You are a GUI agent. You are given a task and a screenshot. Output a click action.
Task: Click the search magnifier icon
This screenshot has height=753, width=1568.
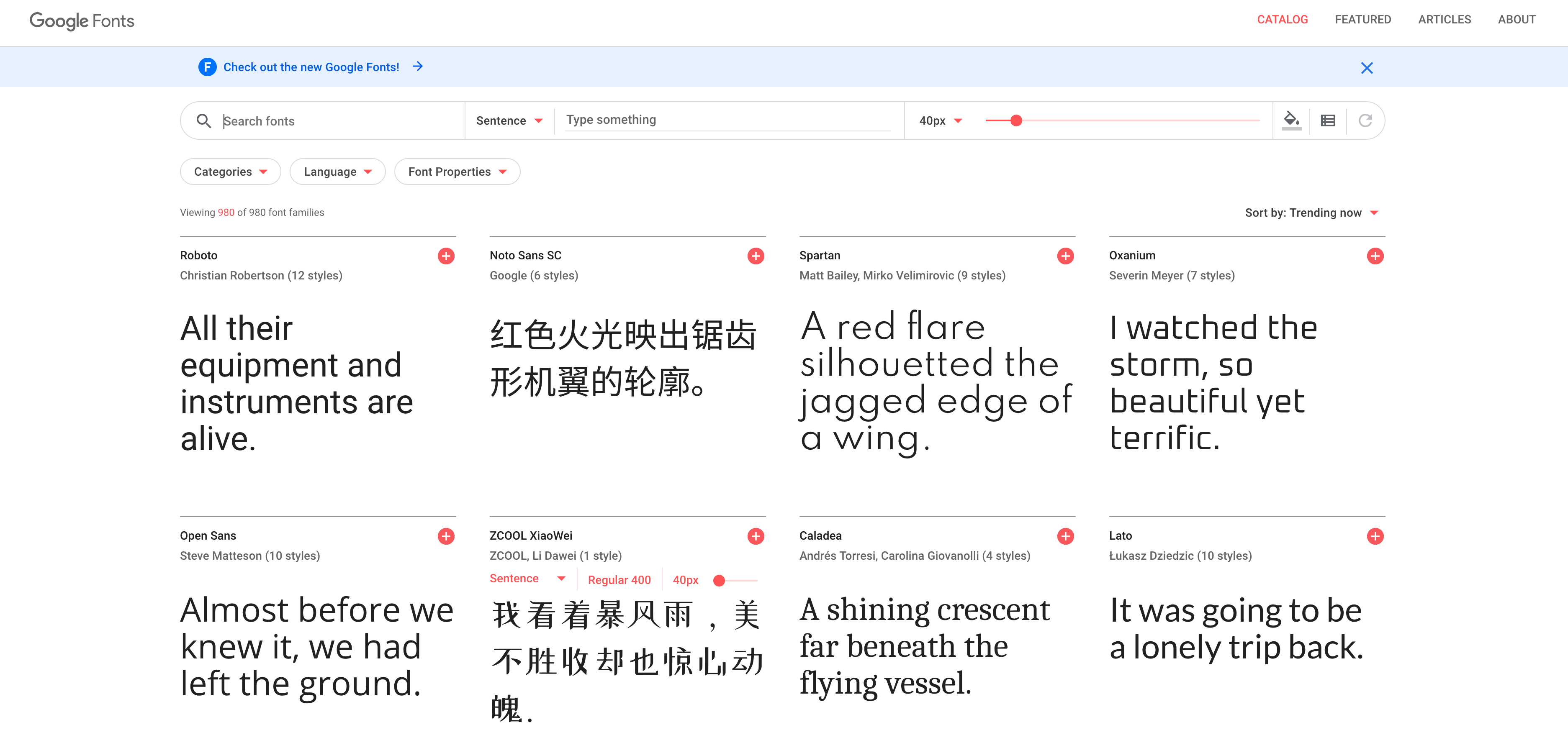pyautogui.click(x=204, y=121)
